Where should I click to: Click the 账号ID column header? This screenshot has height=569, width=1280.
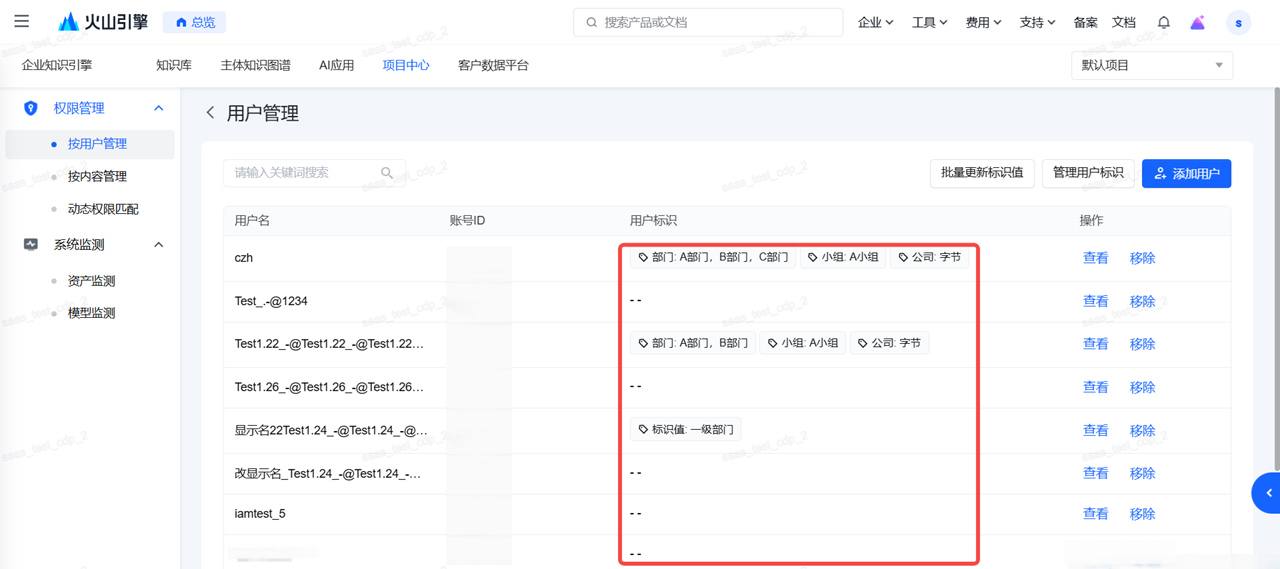[467, 220]
